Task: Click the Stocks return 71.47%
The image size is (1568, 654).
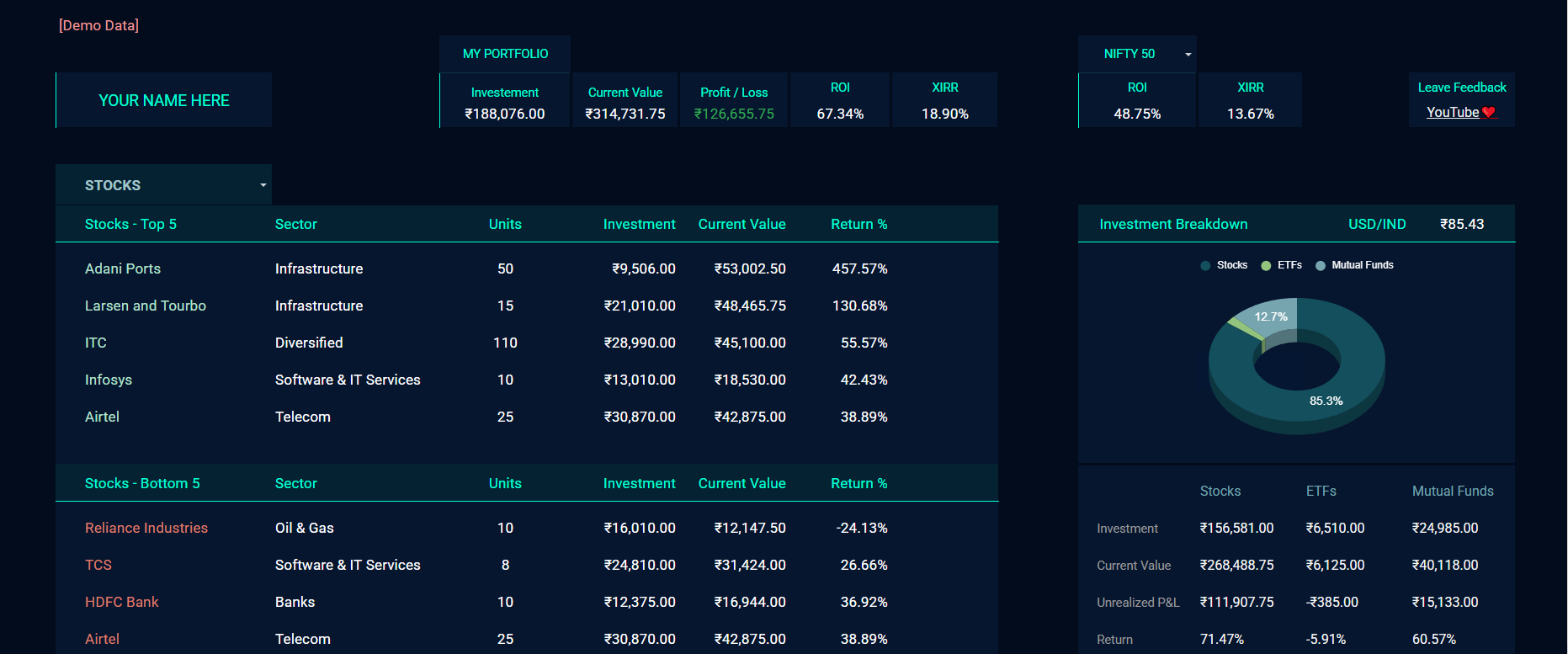Action: pyautogui.click(x=1222, y=639)
